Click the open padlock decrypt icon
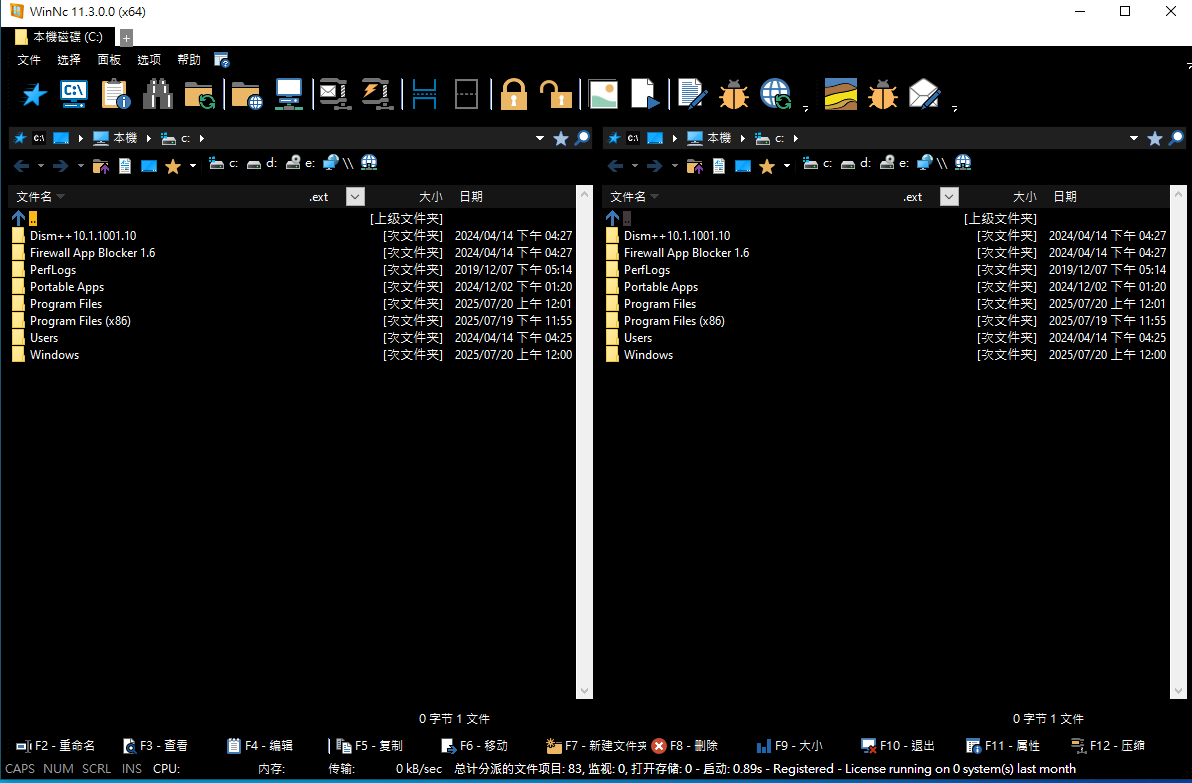 click(x=556, y=94)
